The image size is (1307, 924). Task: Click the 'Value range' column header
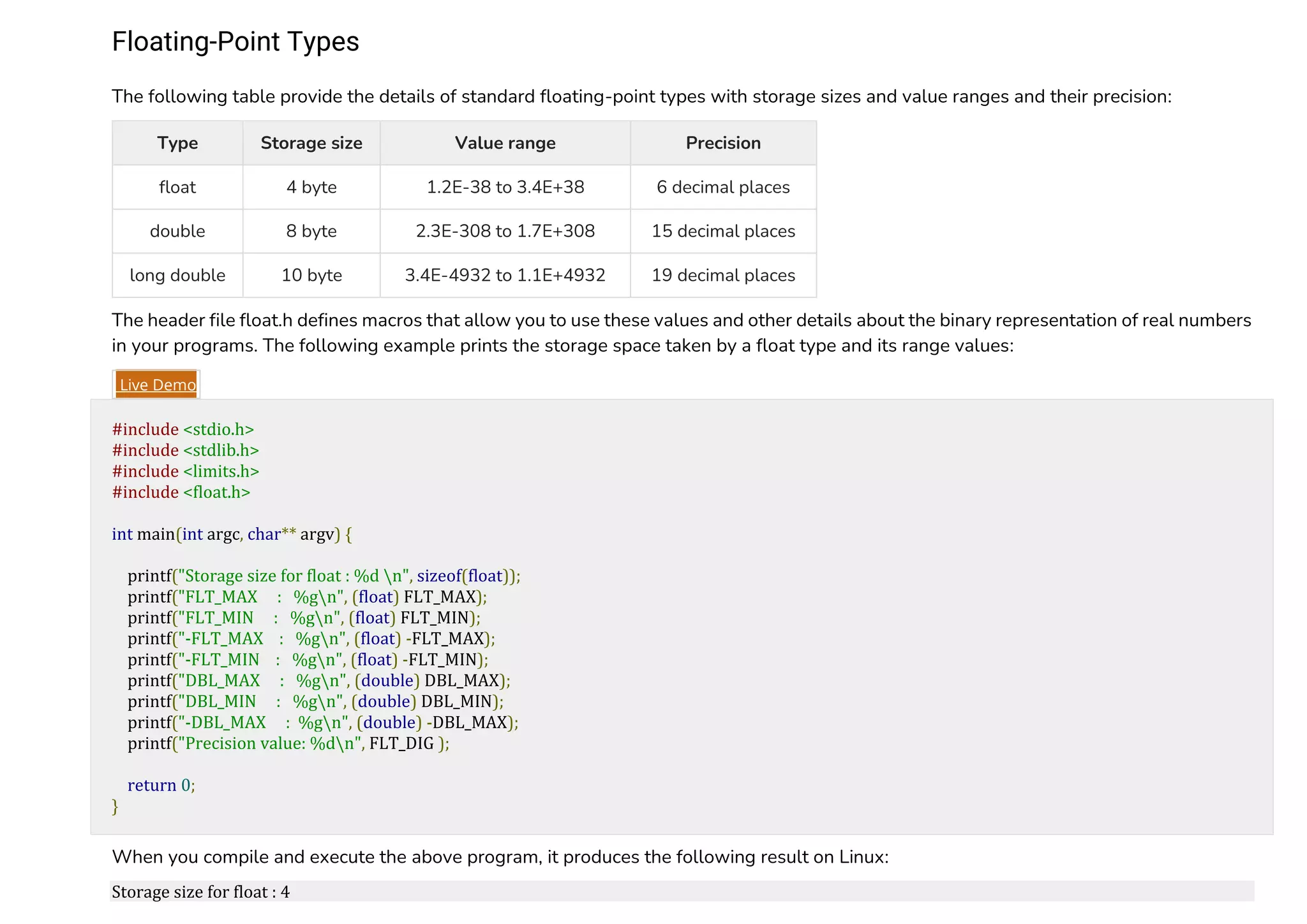[x=505, y=143]
